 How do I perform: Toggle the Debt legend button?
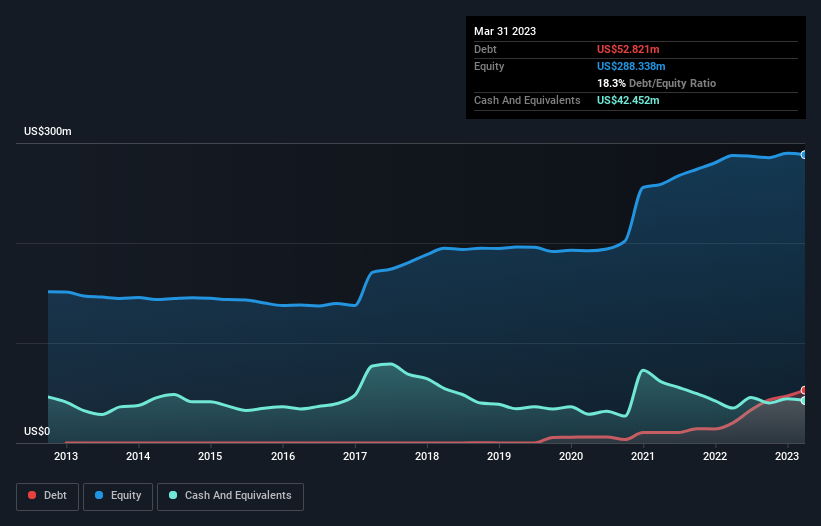[x=48, y=496]
